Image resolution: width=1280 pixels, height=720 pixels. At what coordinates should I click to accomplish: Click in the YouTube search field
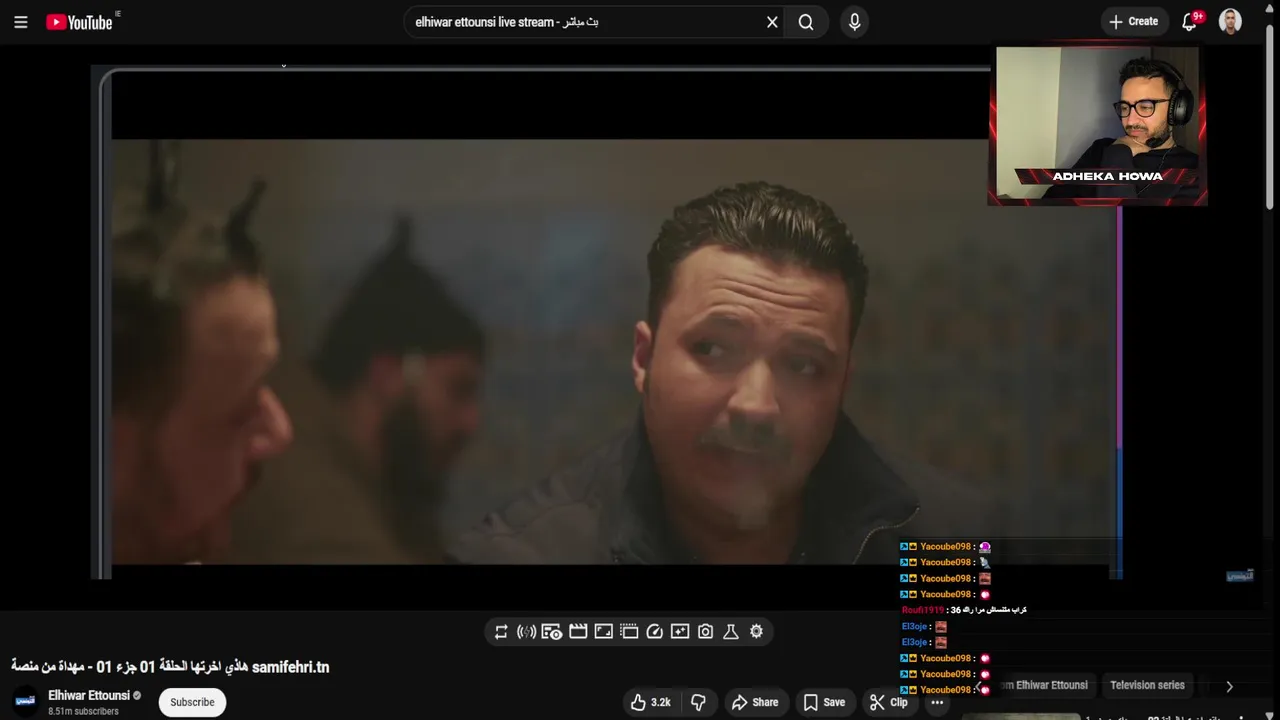[x=585, y=22]
